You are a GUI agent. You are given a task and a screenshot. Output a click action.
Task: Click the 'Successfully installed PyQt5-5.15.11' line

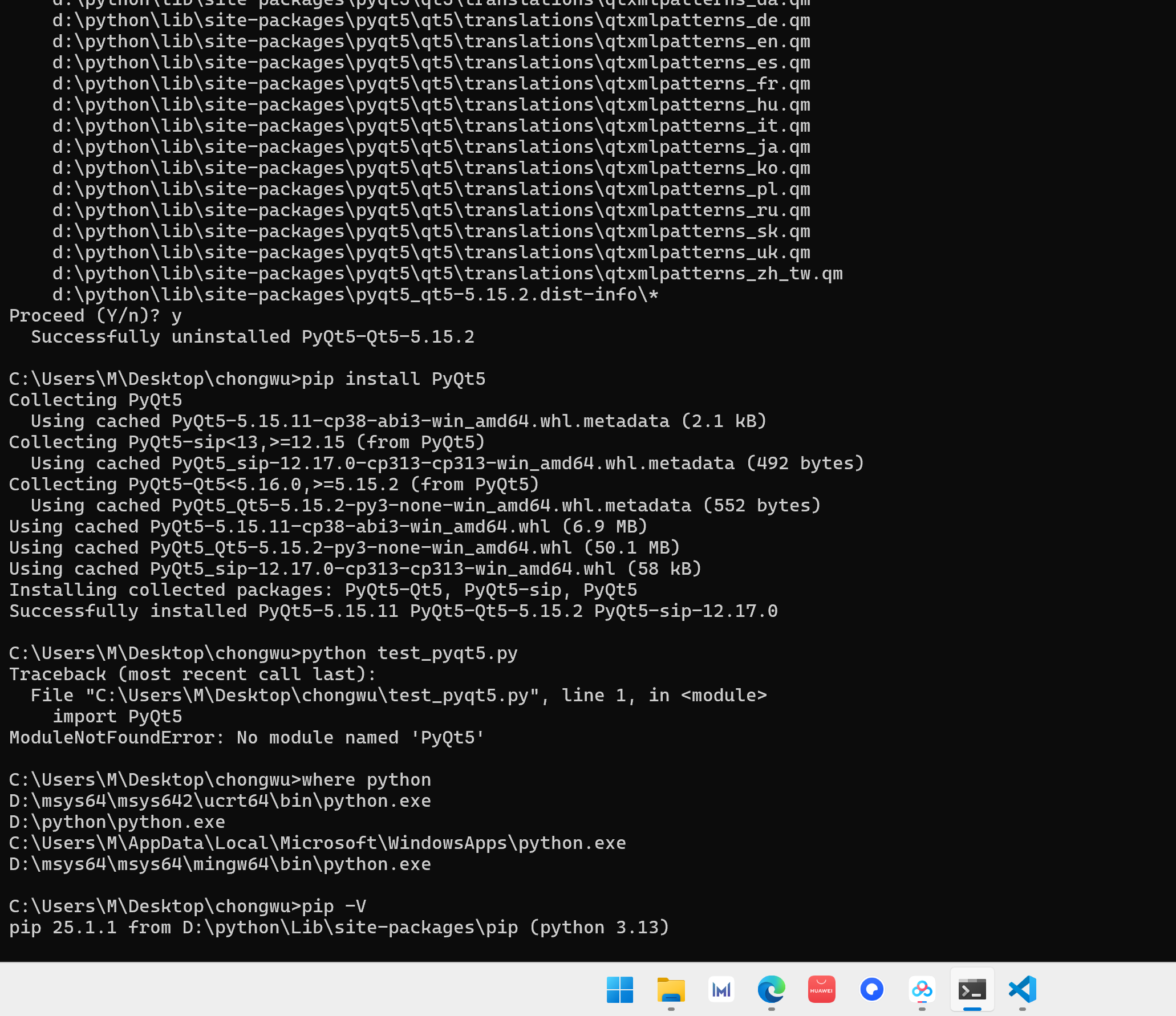click(x=394, y=611)
